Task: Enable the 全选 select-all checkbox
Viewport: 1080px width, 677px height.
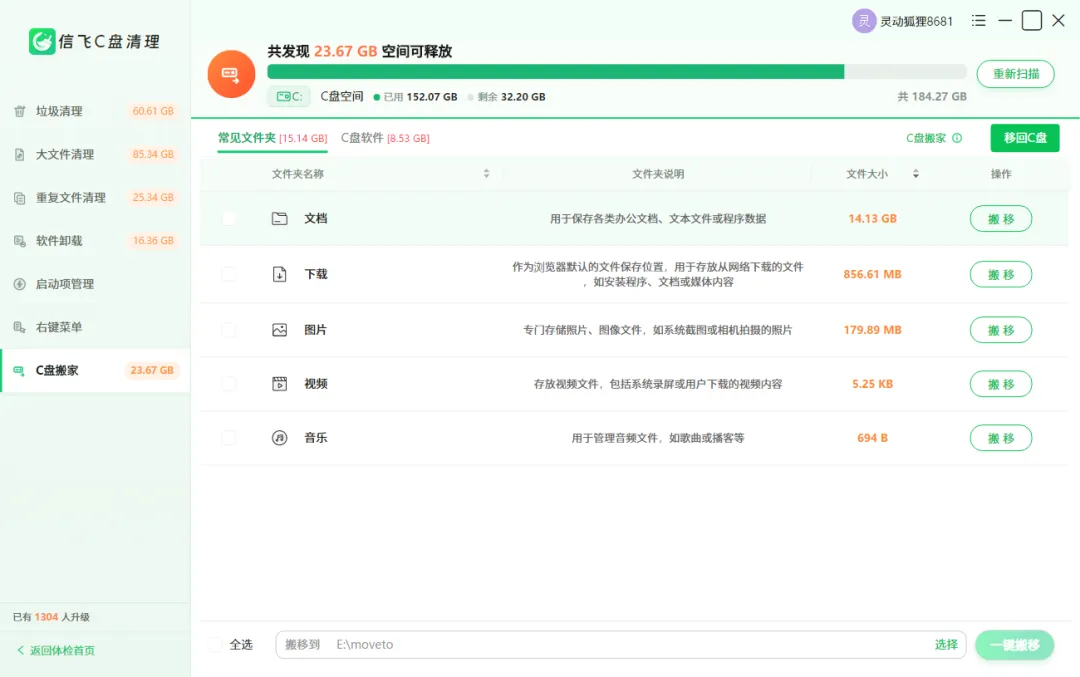Action: 216,645
